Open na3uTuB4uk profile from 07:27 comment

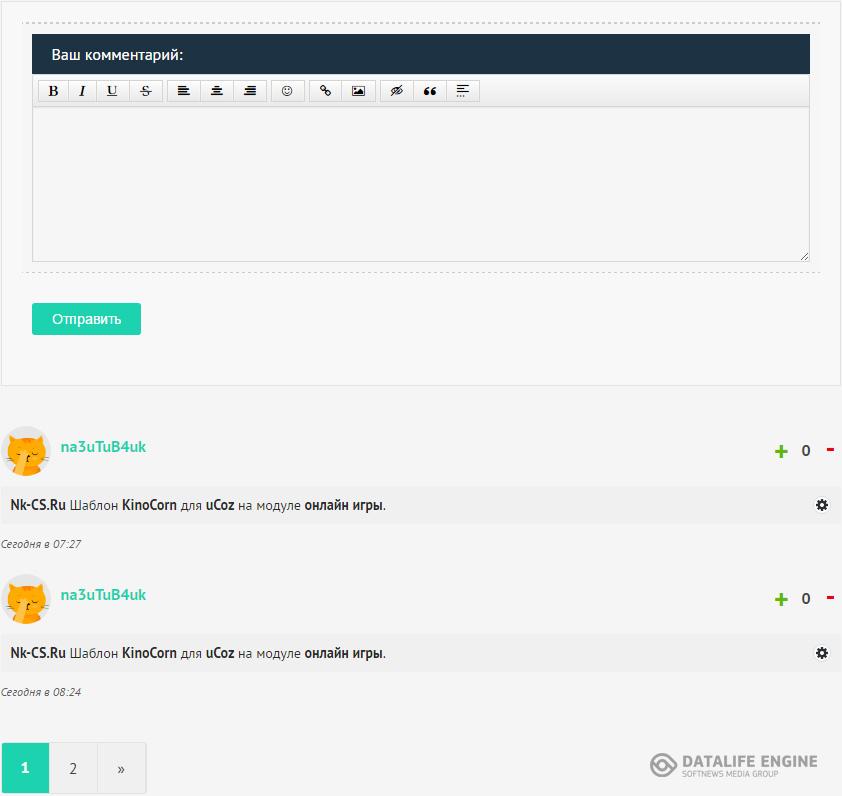tap(103, 447)
